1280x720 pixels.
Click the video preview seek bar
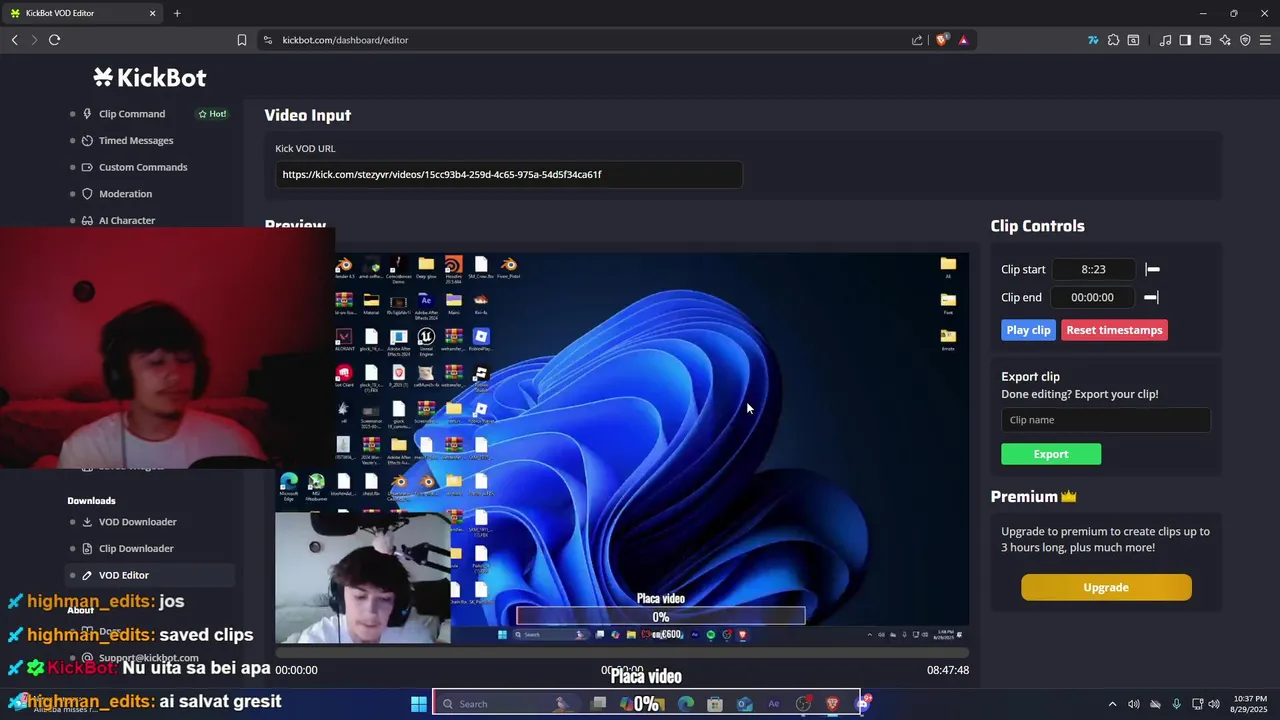[622, 654]
